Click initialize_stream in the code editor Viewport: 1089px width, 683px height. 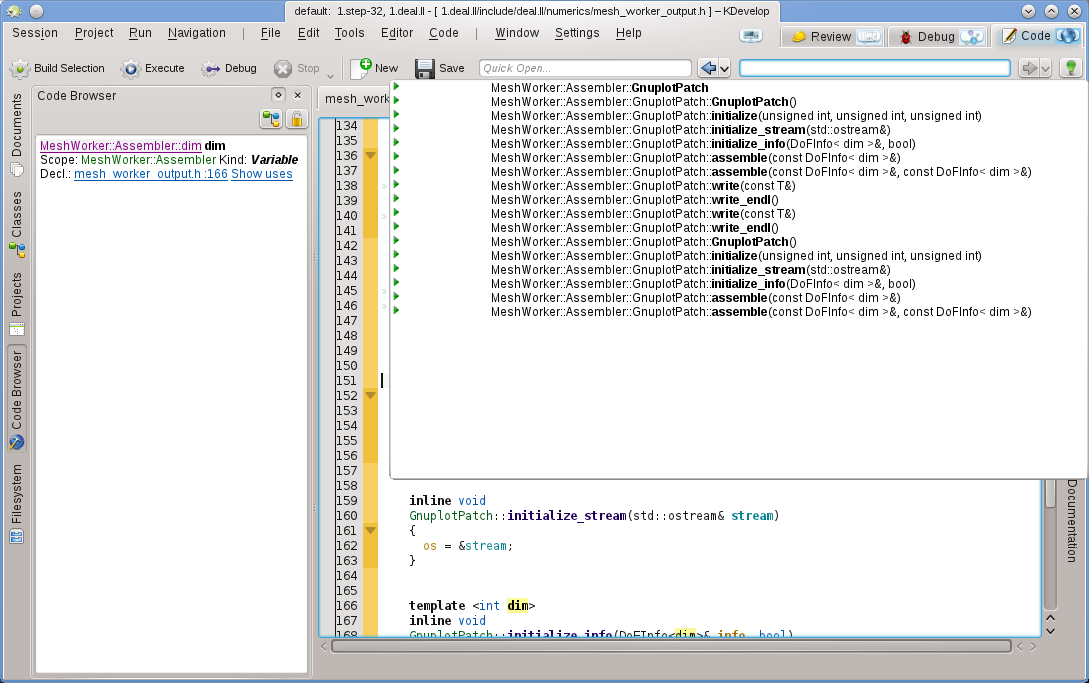(x=567, y=516)
